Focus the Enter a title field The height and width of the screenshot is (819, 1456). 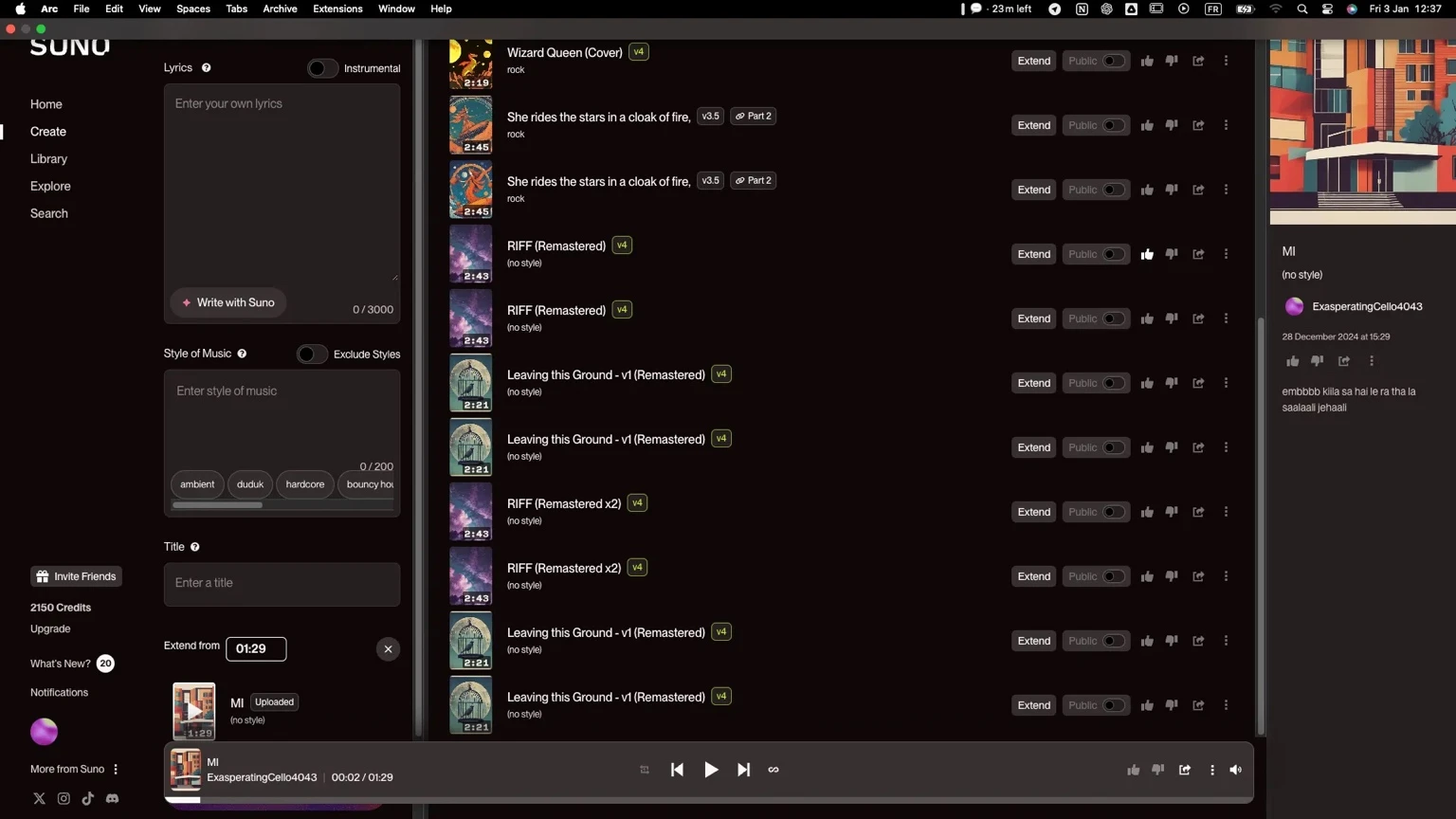(x=282, y=584)
